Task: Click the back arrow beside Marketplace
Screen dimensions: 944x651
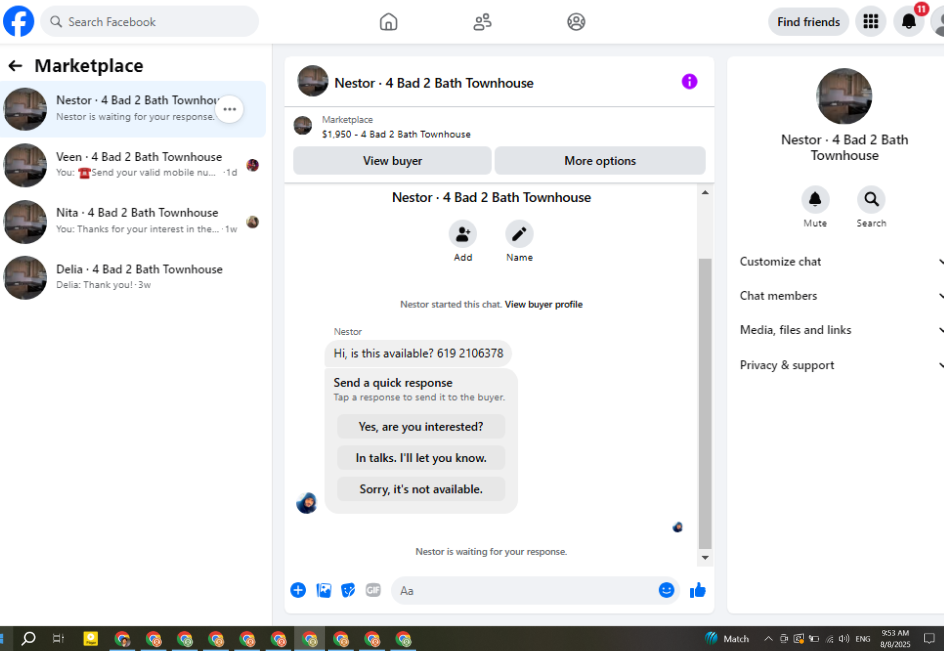Action: pos(16,66)
